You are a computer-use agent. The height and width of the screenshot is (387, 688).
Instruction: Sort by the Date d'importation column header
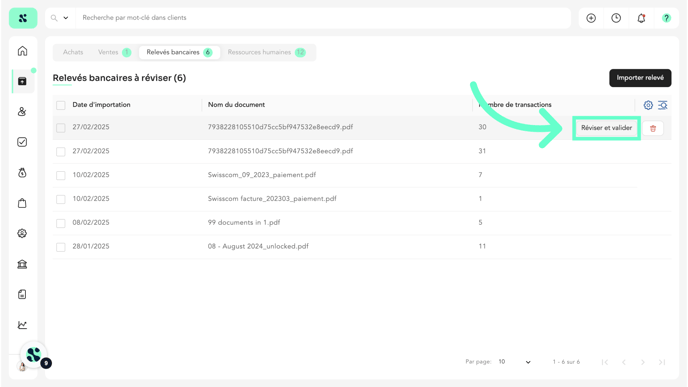(101, 105)
